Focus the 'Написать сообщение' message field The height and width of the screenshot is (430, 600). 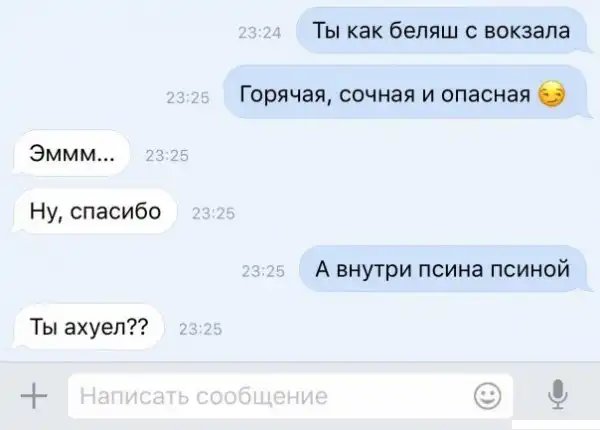(x=290, y=396)
